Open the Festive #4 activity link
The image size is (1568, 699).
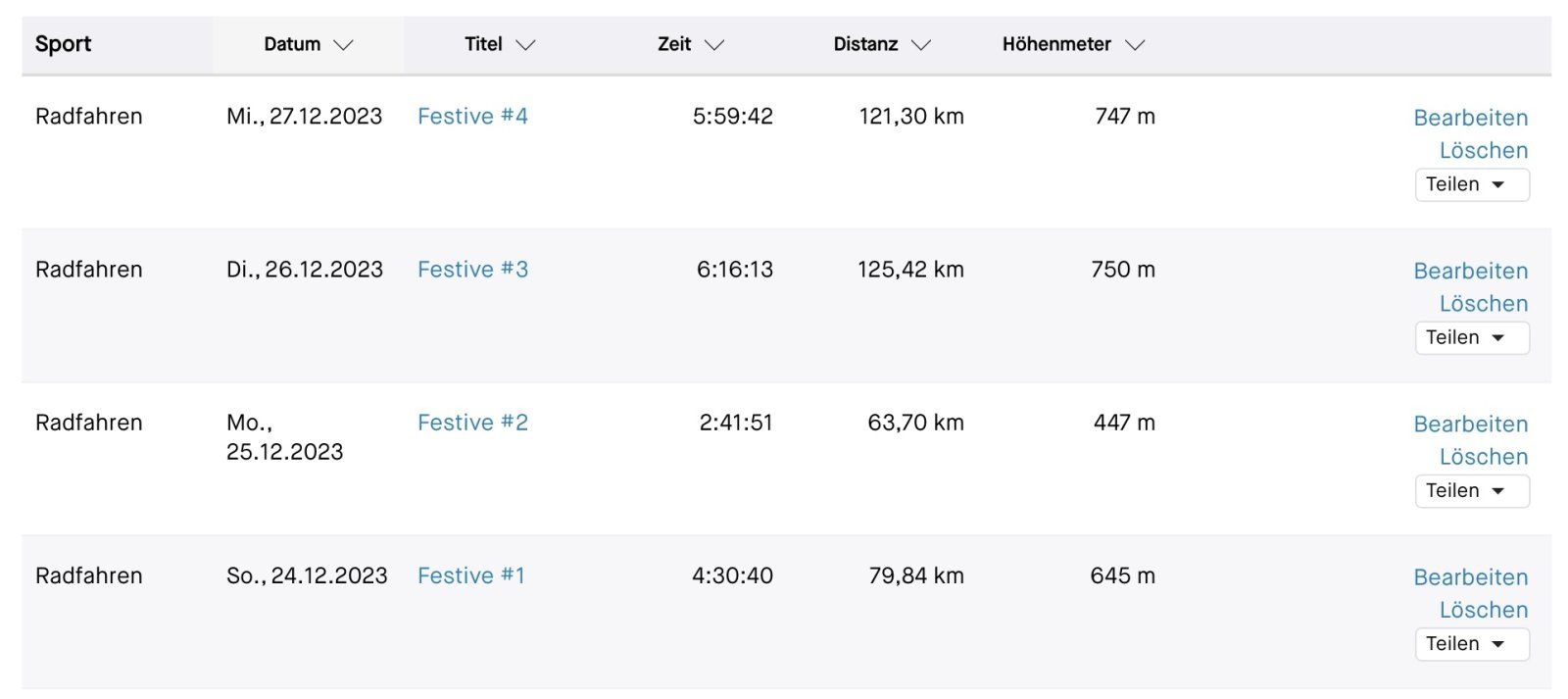click(x=472, y=116)
